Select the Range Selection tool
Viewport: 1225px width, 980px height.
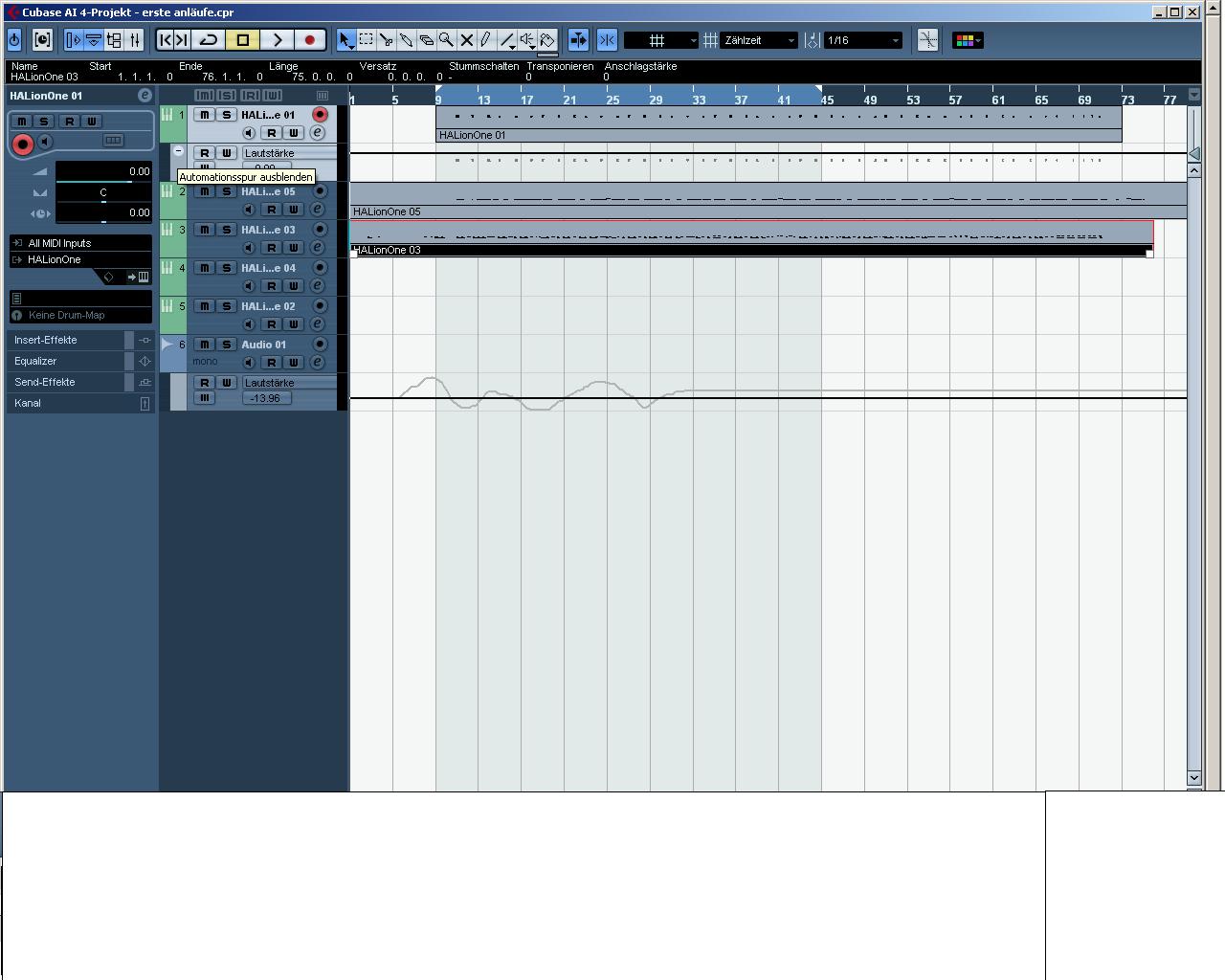366,40
